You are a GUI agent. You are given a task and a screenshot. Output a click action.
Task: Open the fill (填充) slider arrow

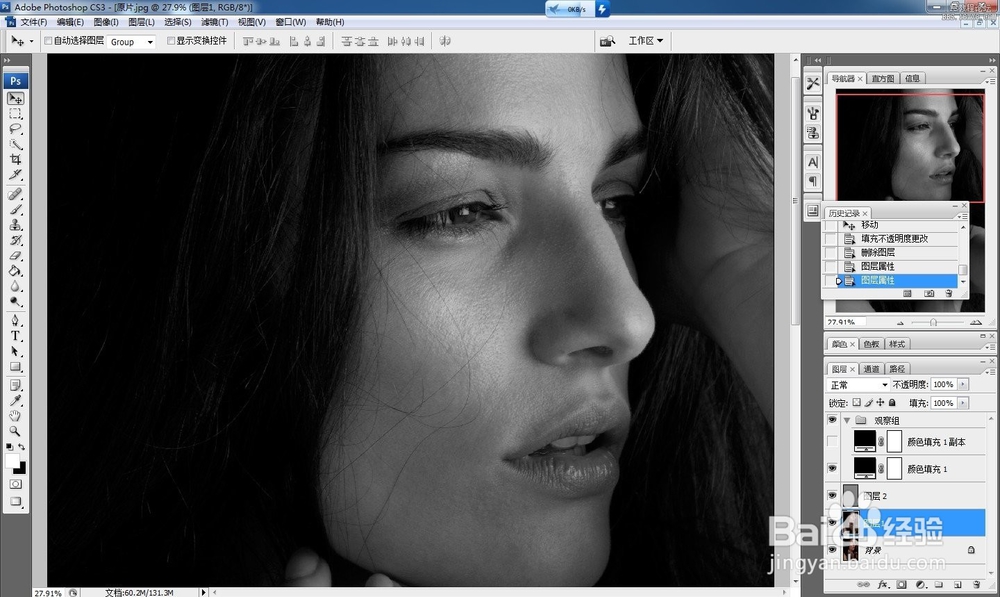[963, 403]
